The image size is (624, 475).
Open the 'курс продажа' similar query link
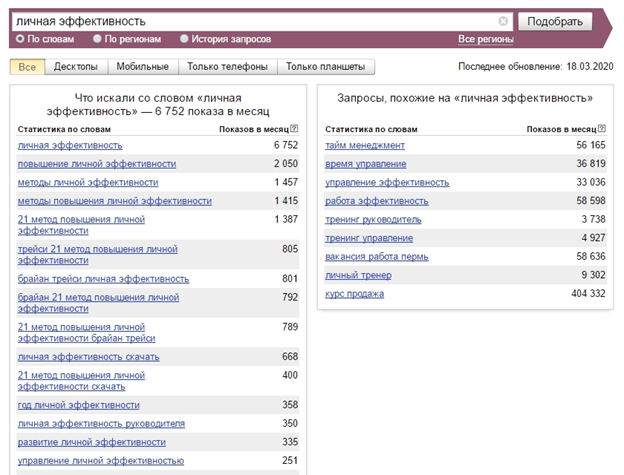coord(354,293)
